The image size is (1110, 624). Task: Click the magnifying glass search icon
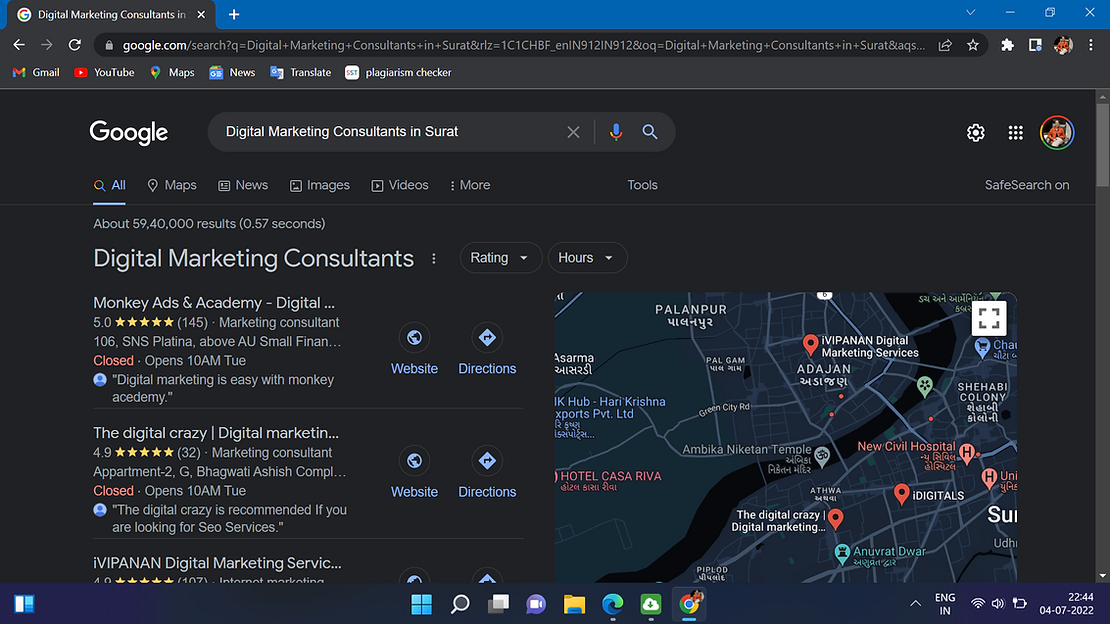pos(650,132)
